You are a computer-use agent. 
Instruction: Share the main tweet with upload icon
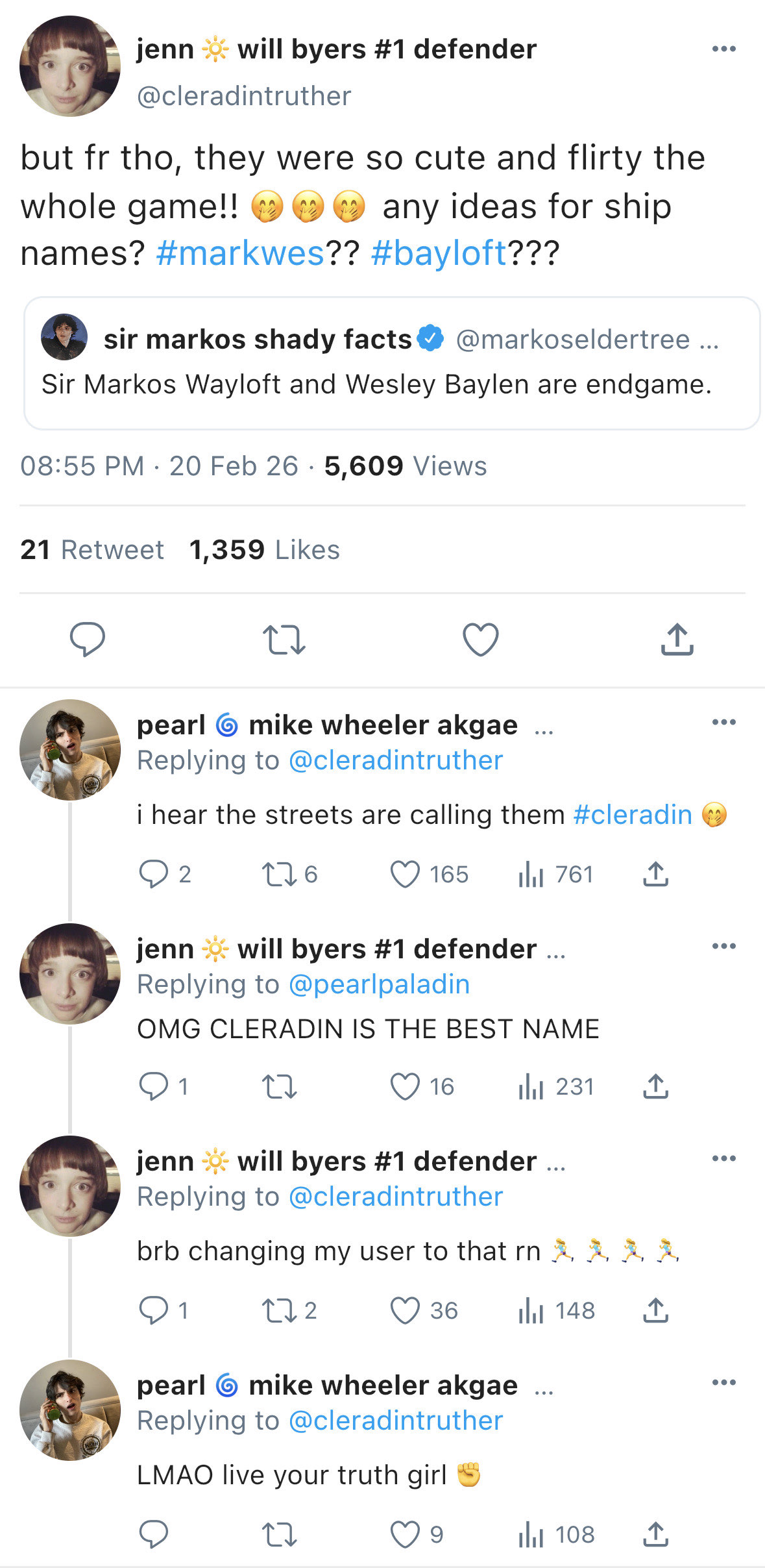(x=677, y=640)
